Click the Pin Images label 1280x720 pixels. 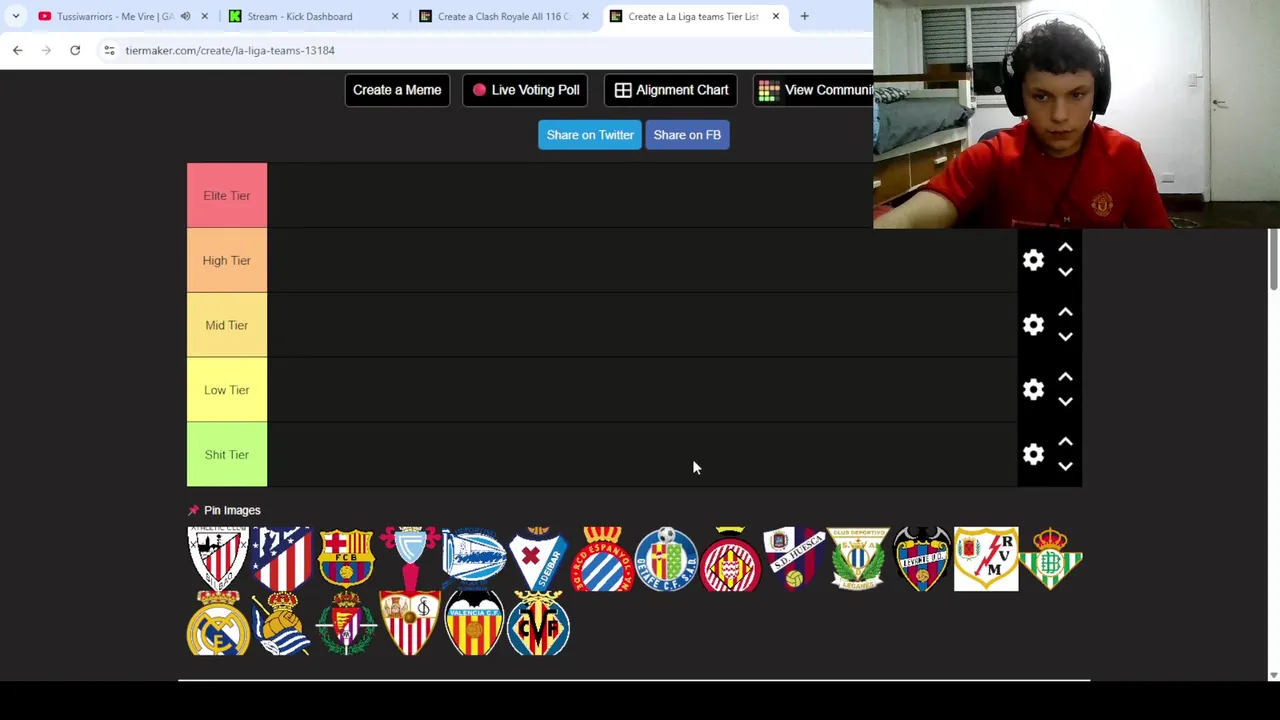click(232, 510)
